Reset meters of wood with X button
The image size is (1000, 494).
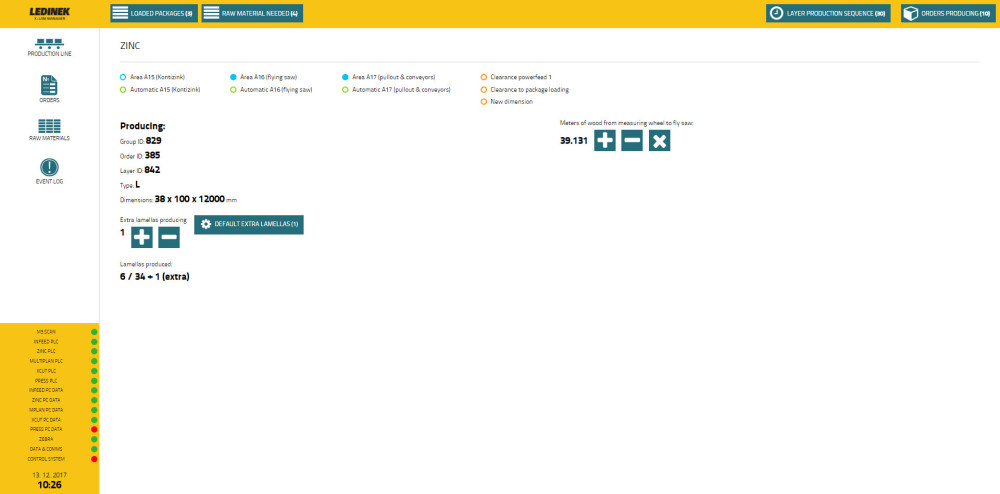click(659, 141)
